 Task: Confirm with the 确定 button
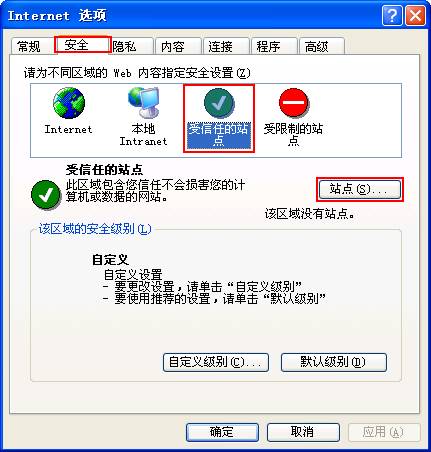click(x=222, y=432)
